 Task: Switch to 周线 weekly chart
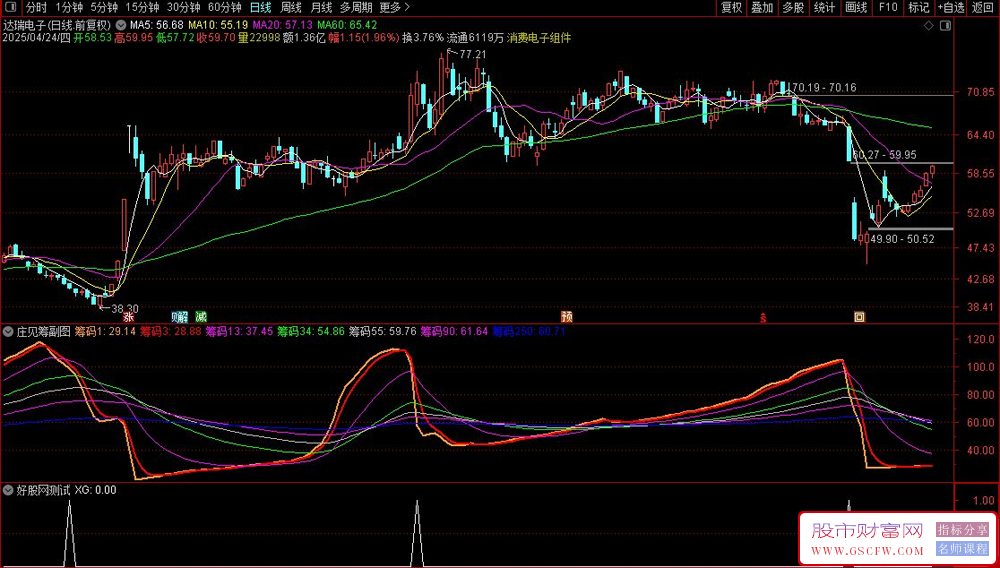(x=291, y=8)
